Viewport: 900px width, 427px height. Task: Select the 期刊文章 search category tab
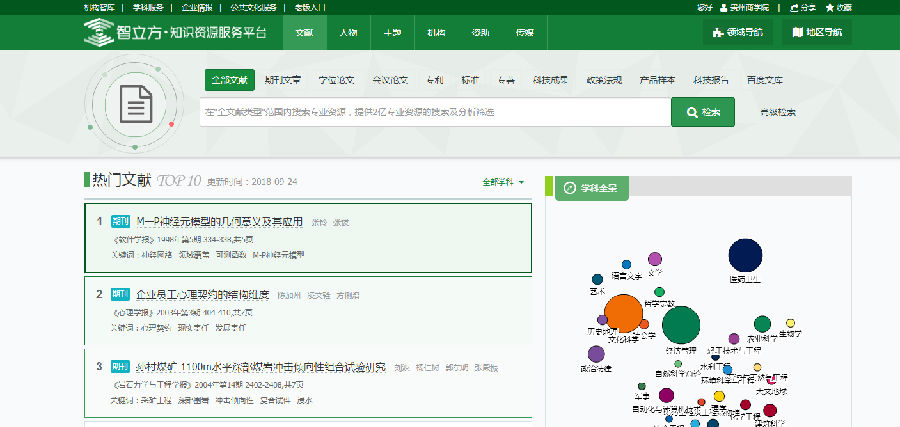282,80
